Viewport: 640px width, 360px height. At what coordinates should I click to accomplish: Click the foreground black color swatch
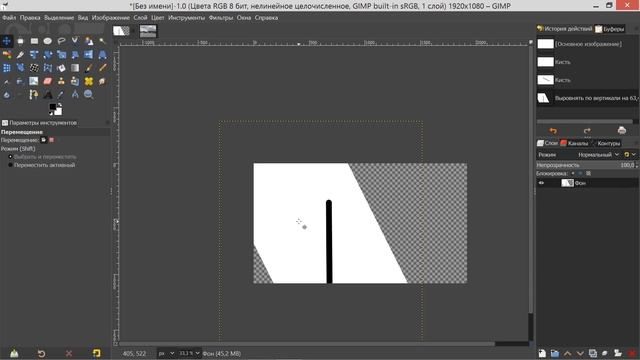(53, 107)
